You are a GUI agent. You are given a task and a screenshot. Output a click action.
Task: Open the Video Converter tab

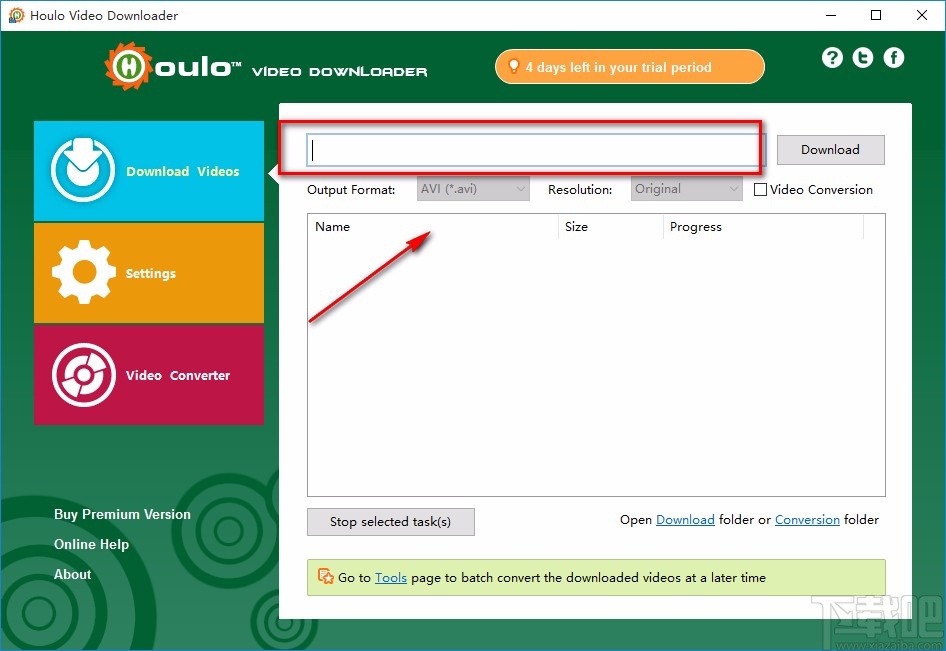click(149, 375)
